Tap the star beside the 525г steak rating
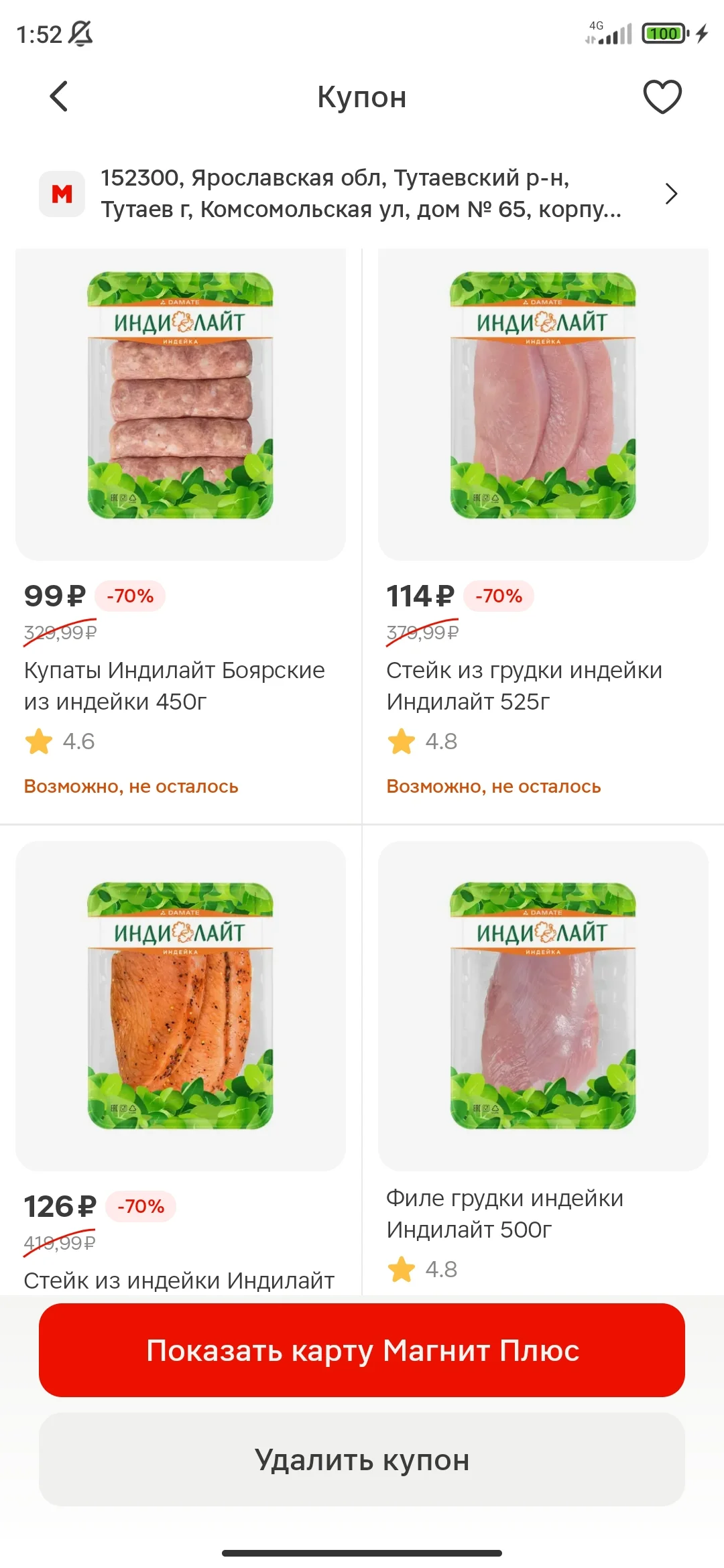This screenshot has height=1568, width=724. tap(402, 741)
